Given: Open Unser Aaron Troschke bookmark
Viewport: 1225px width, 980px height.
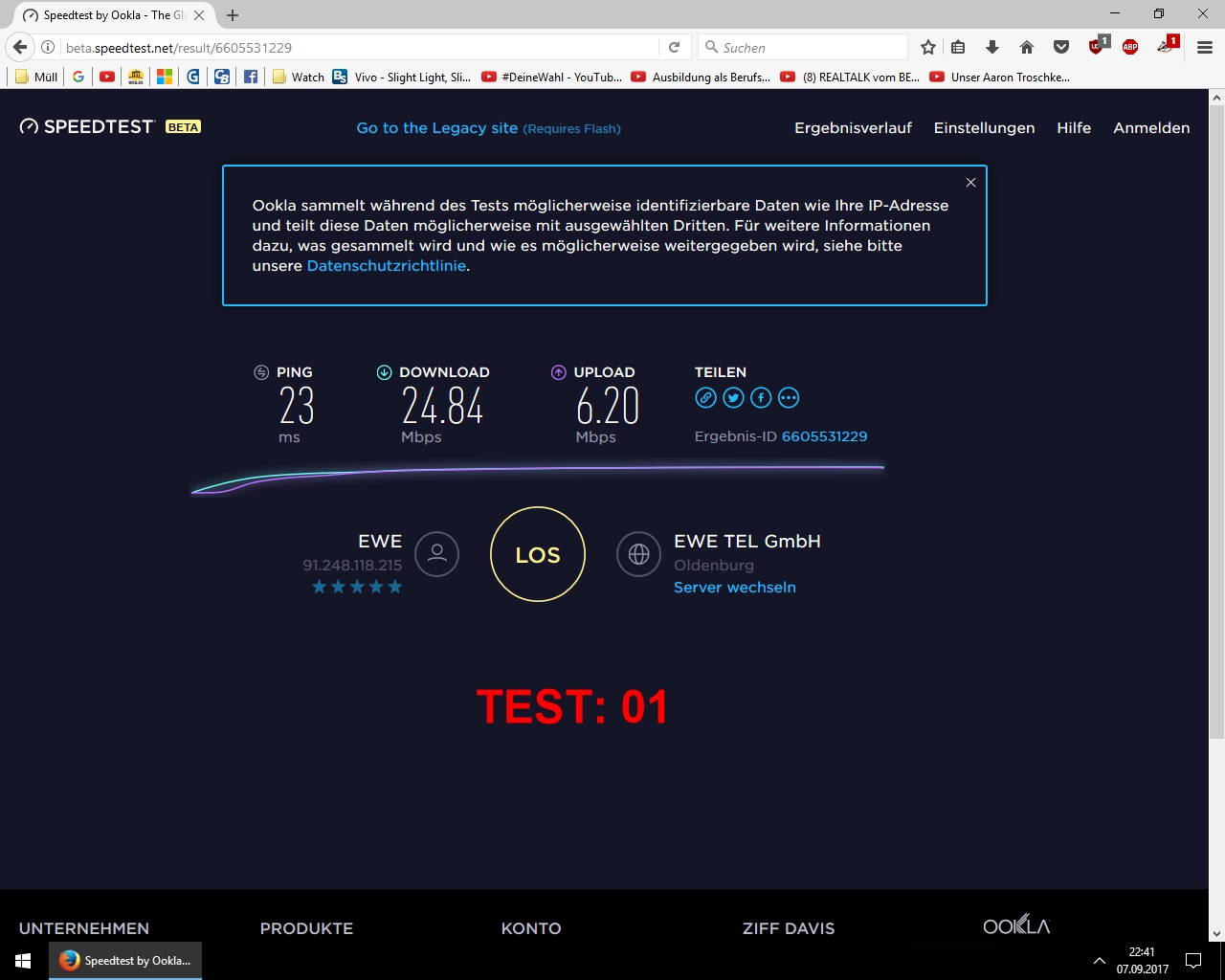Looking at the screenshot, I should pos(1000,77).
